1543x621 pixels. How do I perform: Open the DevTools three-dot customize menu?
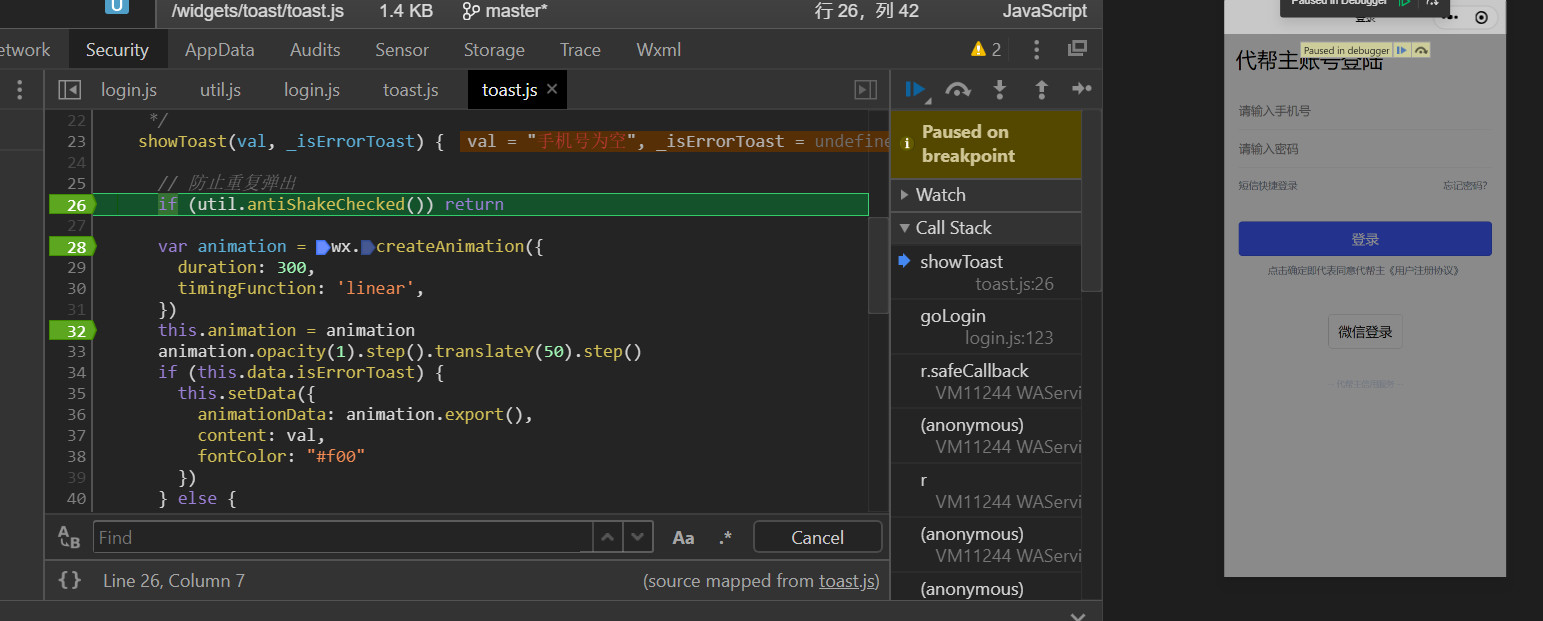pos(1036,49)
